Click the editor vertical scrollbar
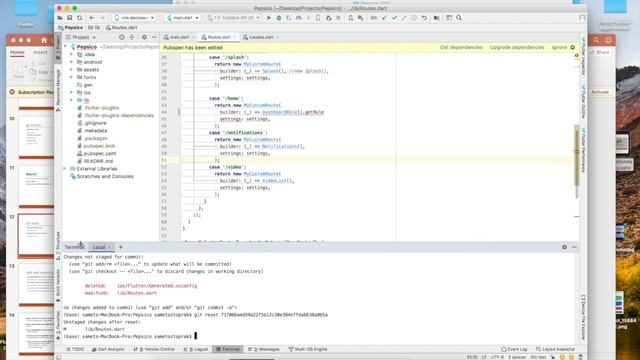The width and height of the screenshot is (640, 360). 577,162
